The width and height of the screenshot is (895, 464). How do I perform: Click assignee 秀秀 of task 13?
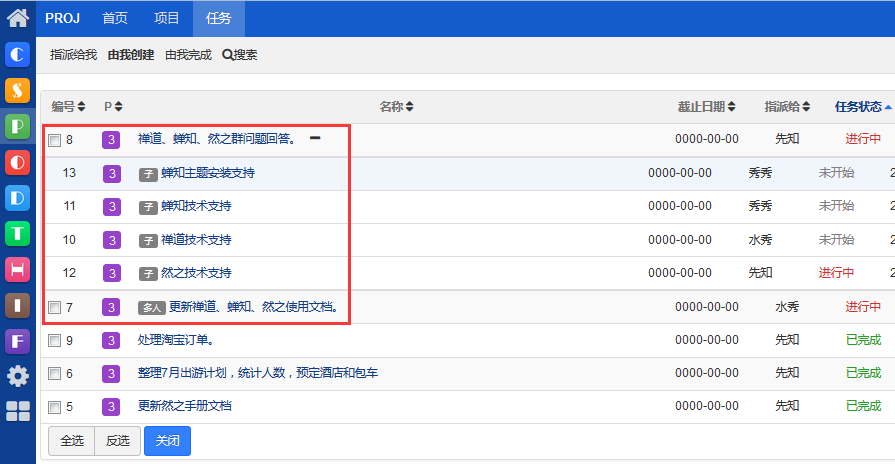click(760, 173)
